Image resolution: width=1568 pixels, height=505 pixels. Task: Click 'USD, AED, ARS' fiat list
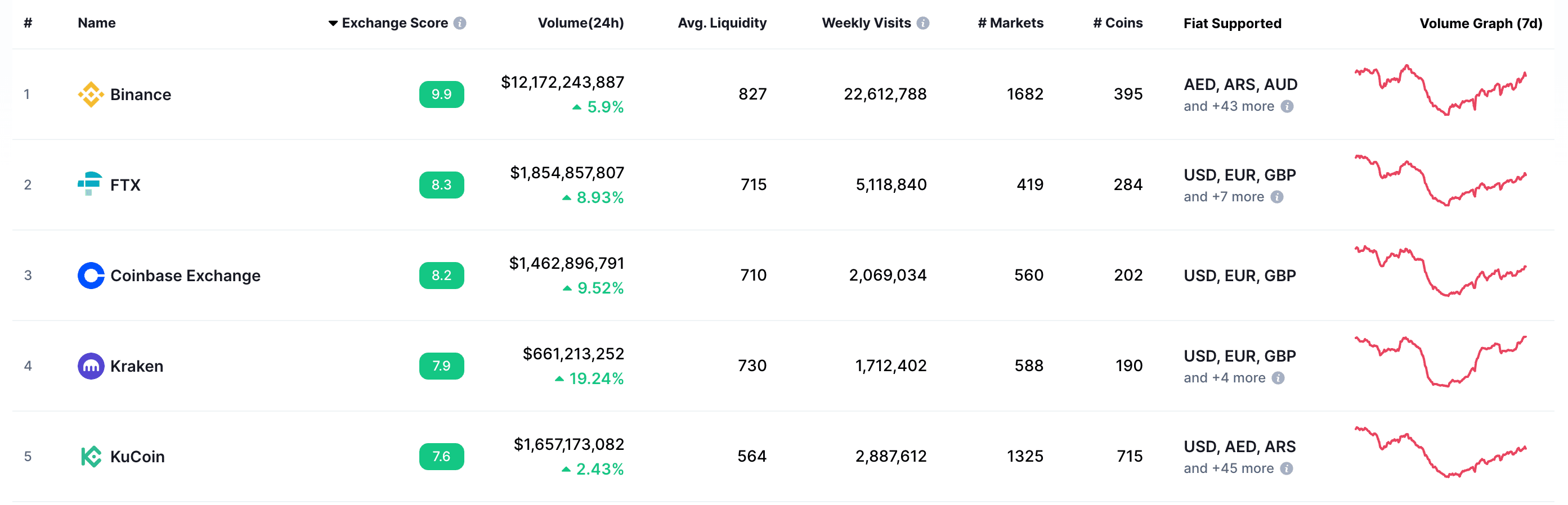click(1239, 447)
